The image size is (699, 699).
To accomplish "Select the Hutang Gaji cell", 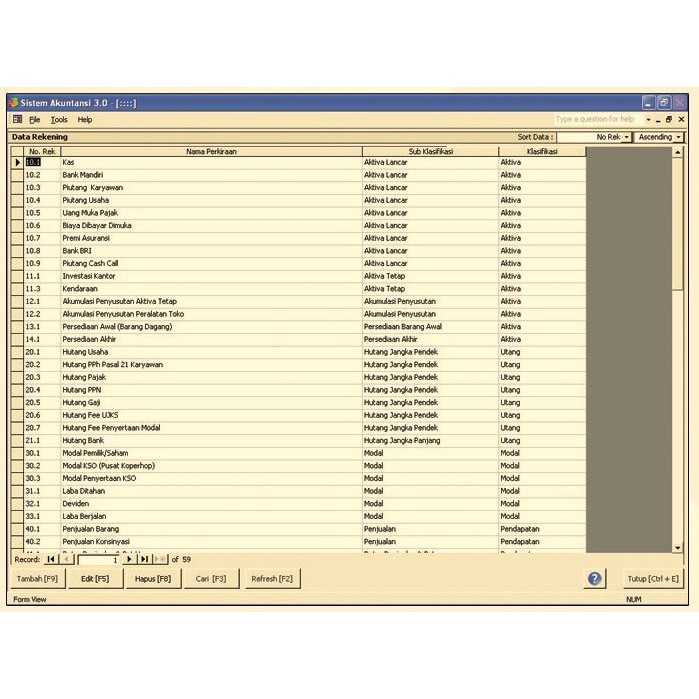I will (x=211, y=403).
